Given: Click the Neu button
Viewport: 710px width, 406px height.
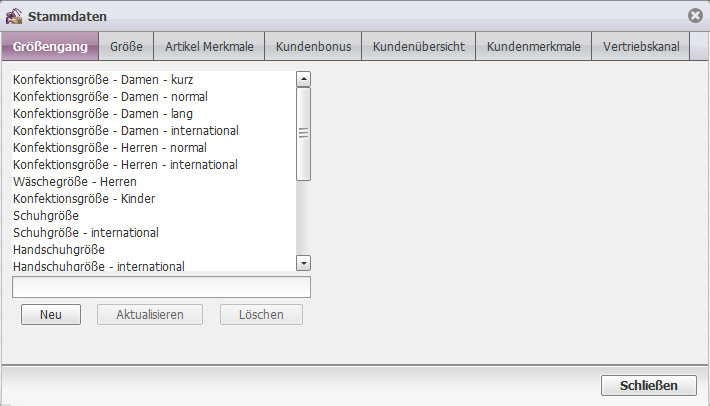Looking at the screenshot, I should pos(51,315).
